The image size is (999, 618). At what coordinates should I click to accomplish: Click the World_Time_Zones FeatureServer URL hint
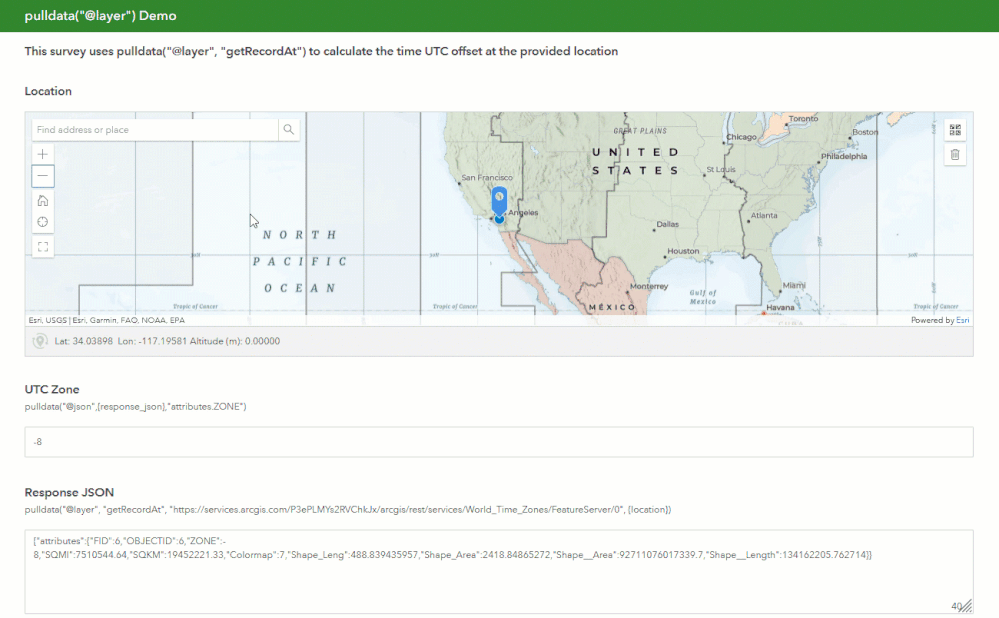pyautogui.click(x=347, y=510)
